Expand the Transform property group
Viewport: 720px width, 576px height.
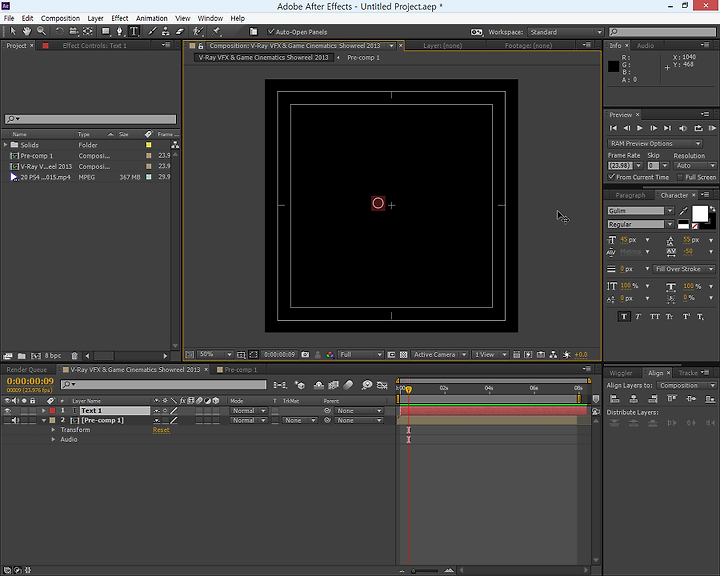coord(53,430)
